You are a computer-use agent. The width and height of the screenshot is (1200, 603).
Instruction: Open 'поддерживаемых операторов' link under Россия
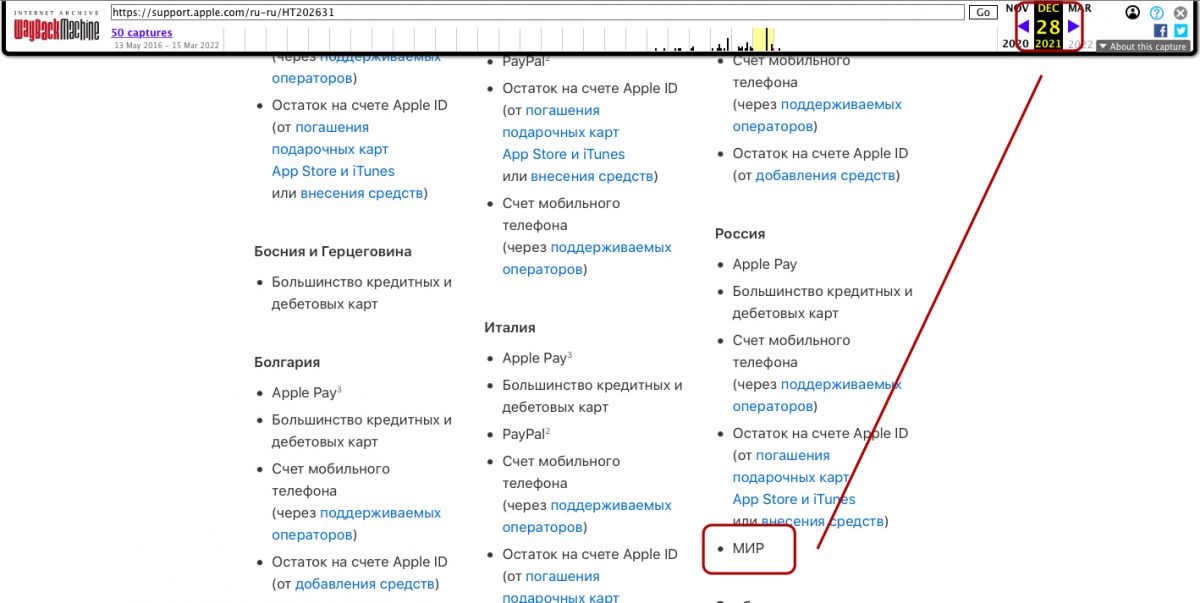pos(817,395)
